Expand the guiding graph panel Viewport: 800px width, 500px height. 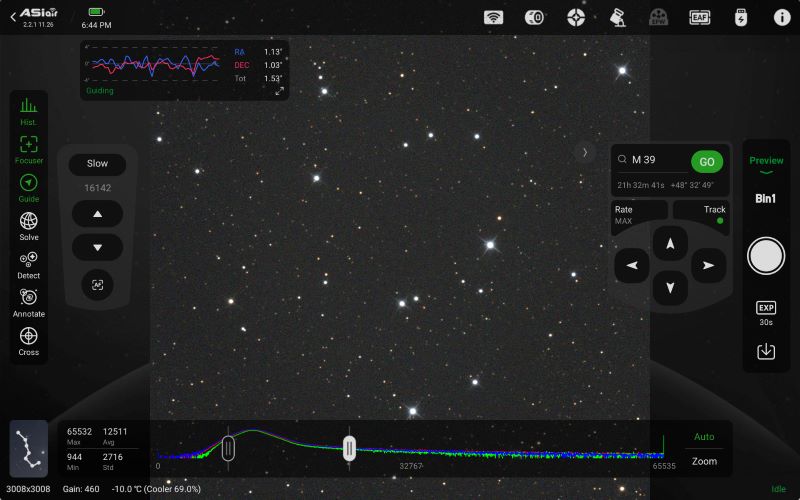(x=279, y=91)
